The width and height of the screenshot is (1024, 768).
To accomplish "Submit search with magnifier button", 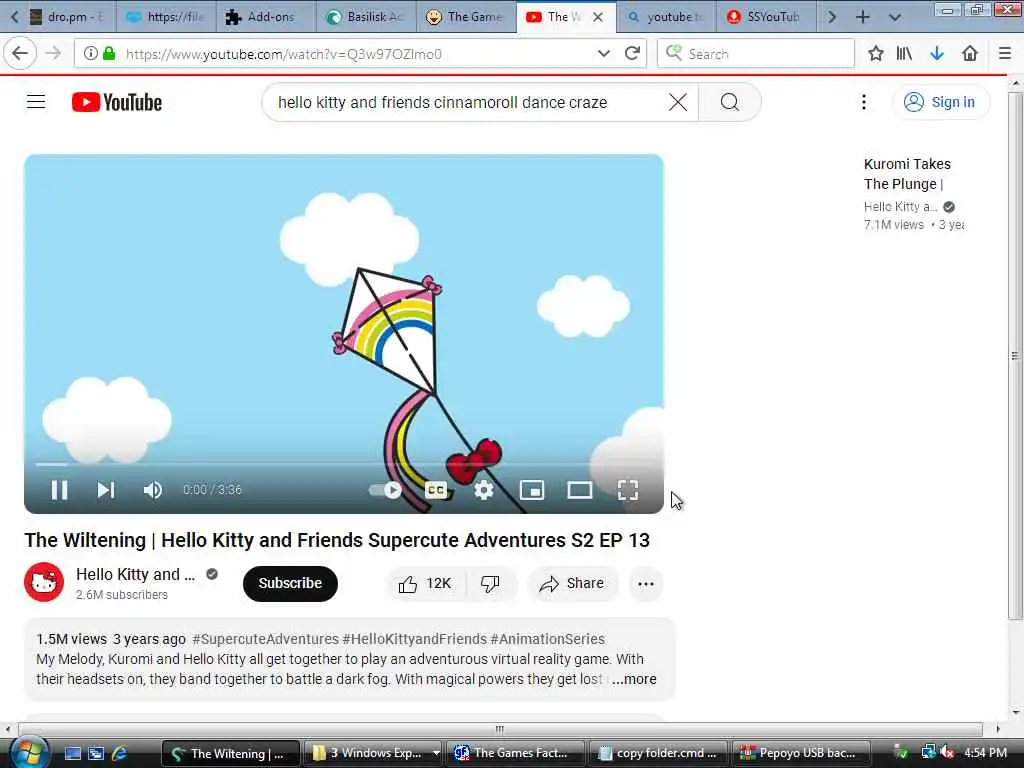I will click(x=729, y=102).
